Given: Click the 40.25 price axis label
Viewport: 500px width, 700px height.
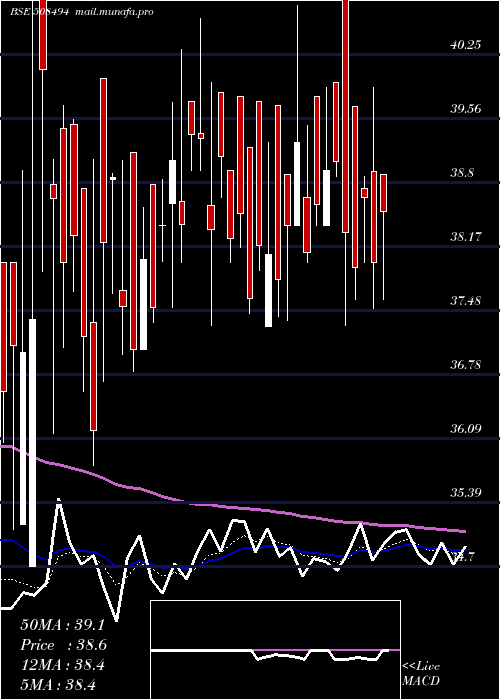Looking at the screenshot, I should pos(465,45).
